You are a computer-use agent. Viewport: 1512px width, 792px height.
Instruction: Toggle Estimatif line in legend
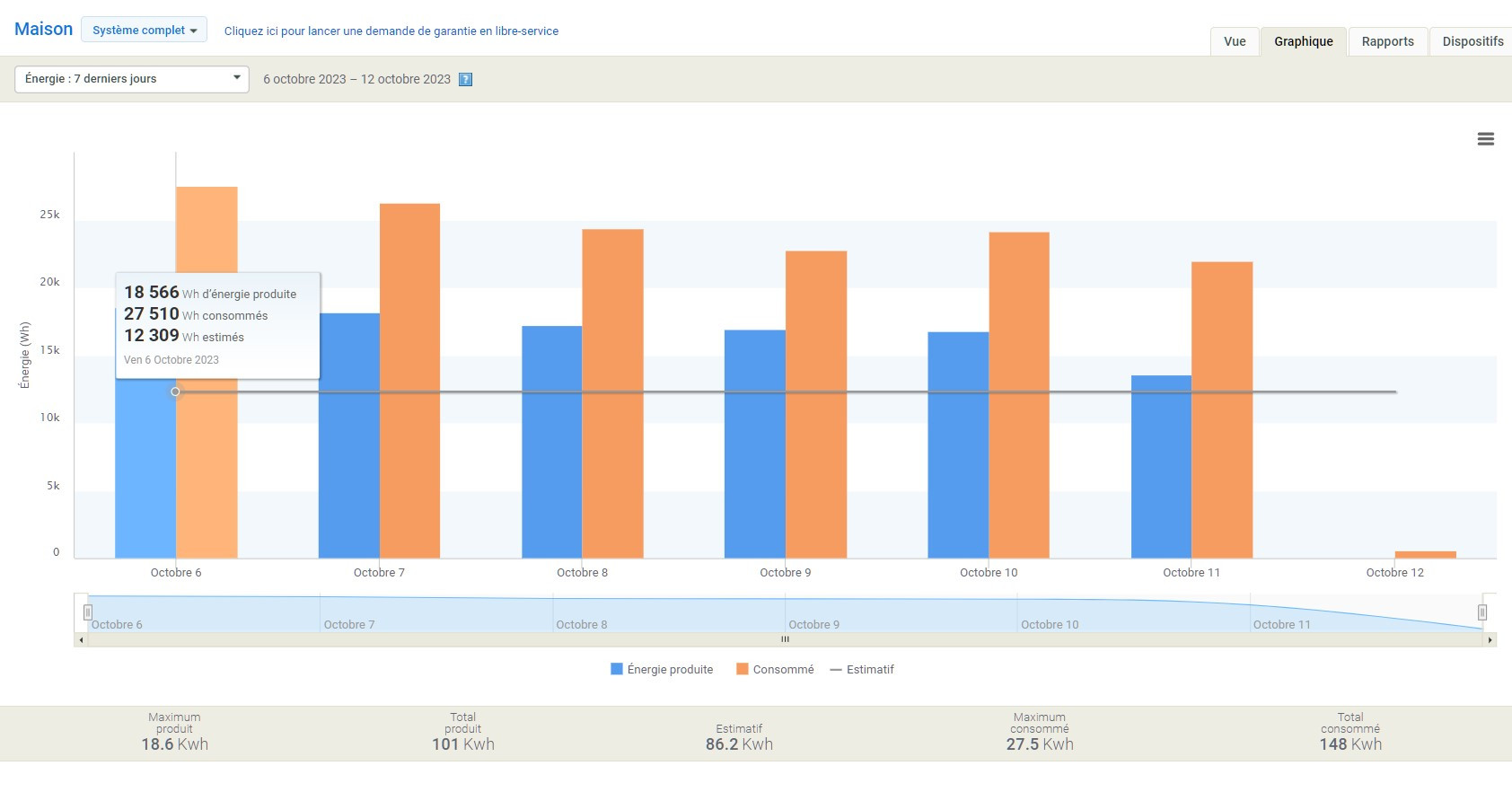(862, 670)
